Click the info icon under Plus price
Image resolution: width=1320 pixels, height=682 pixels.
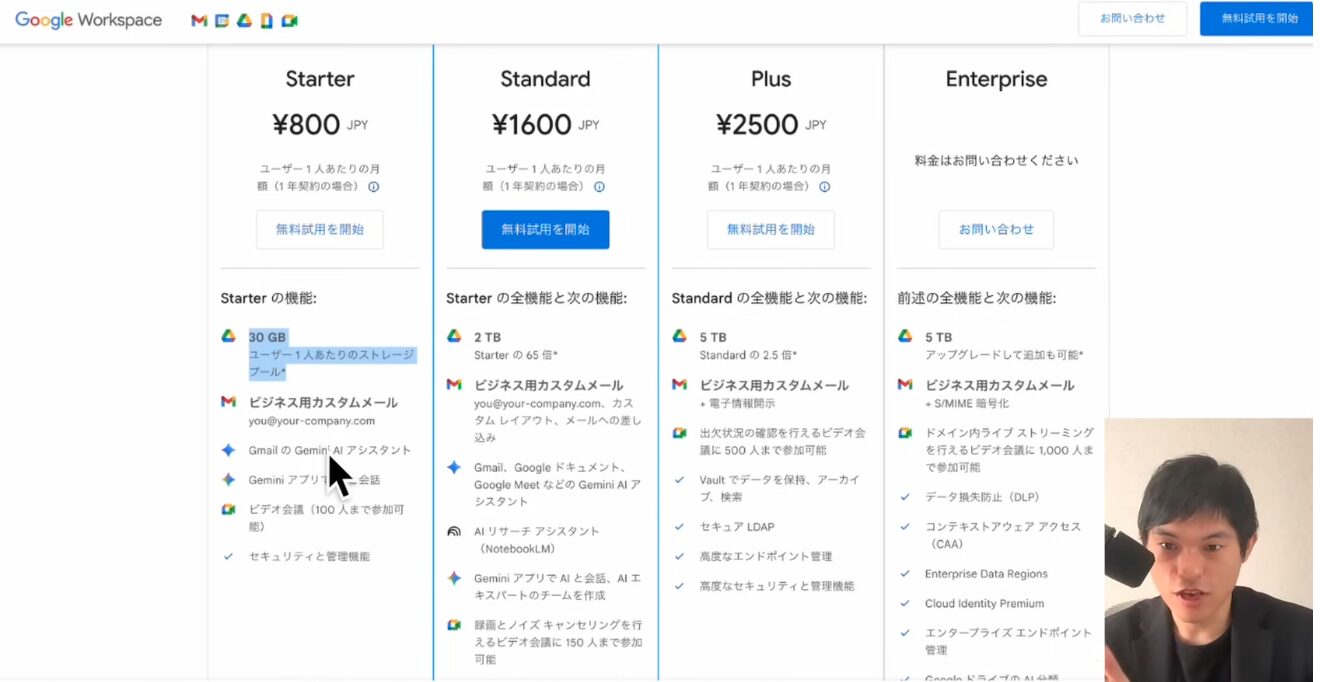(x=825, y=187)
